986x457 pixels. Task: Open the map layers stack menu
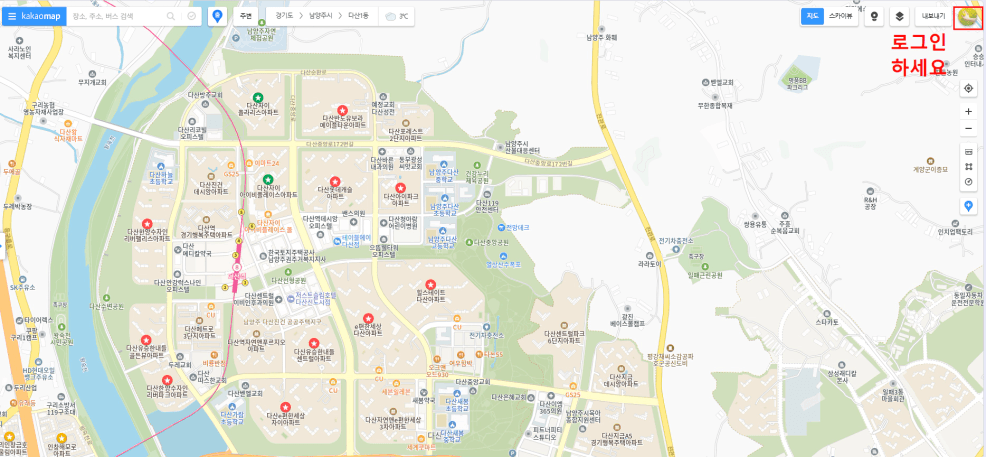tap(900, 17)
